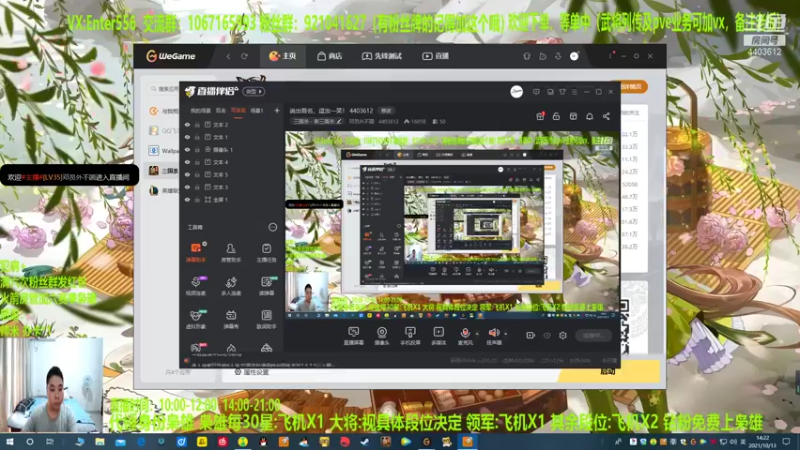800x450 pixels.
Task: Add a 直播屏幕 screen capture source
Action: 354,336
